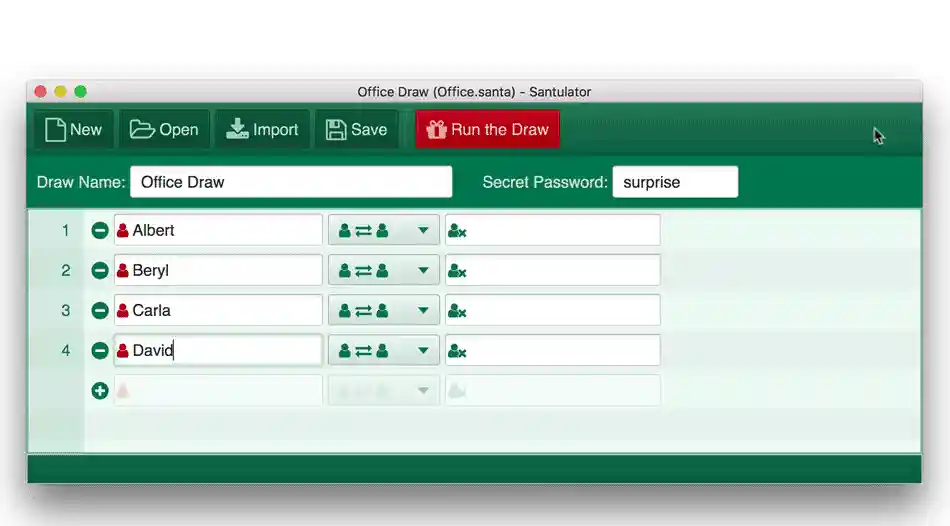The height and width of the screenshot is (526, 950).
Task: Open David's exchange mode dropdown
Action: [x=384, y=350]
